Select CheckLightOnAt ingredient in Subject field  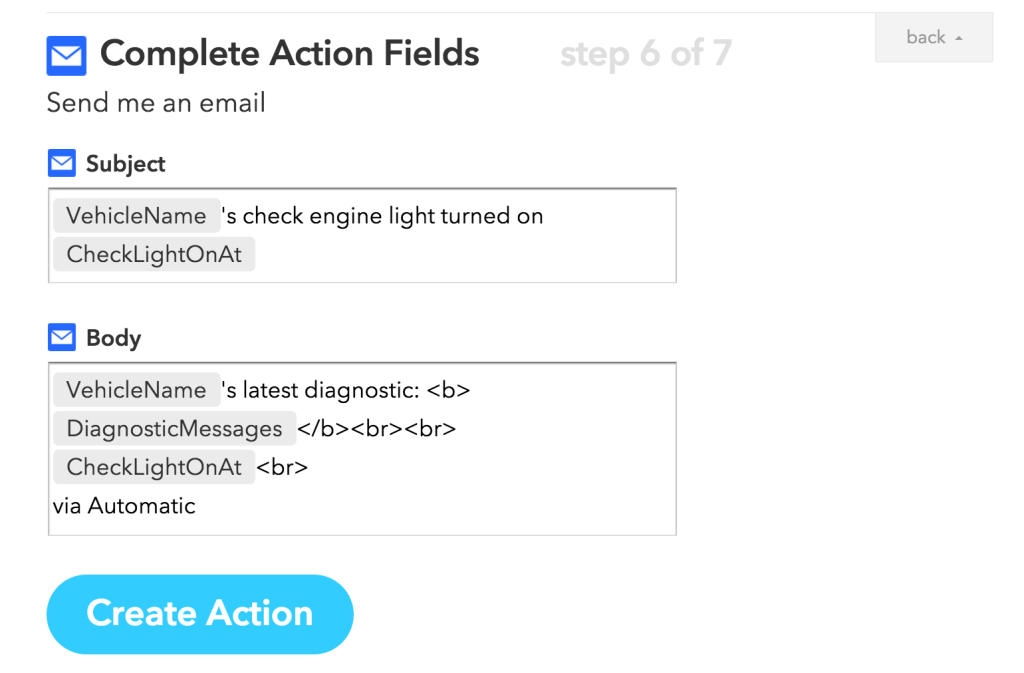click(x=154, y=254)
